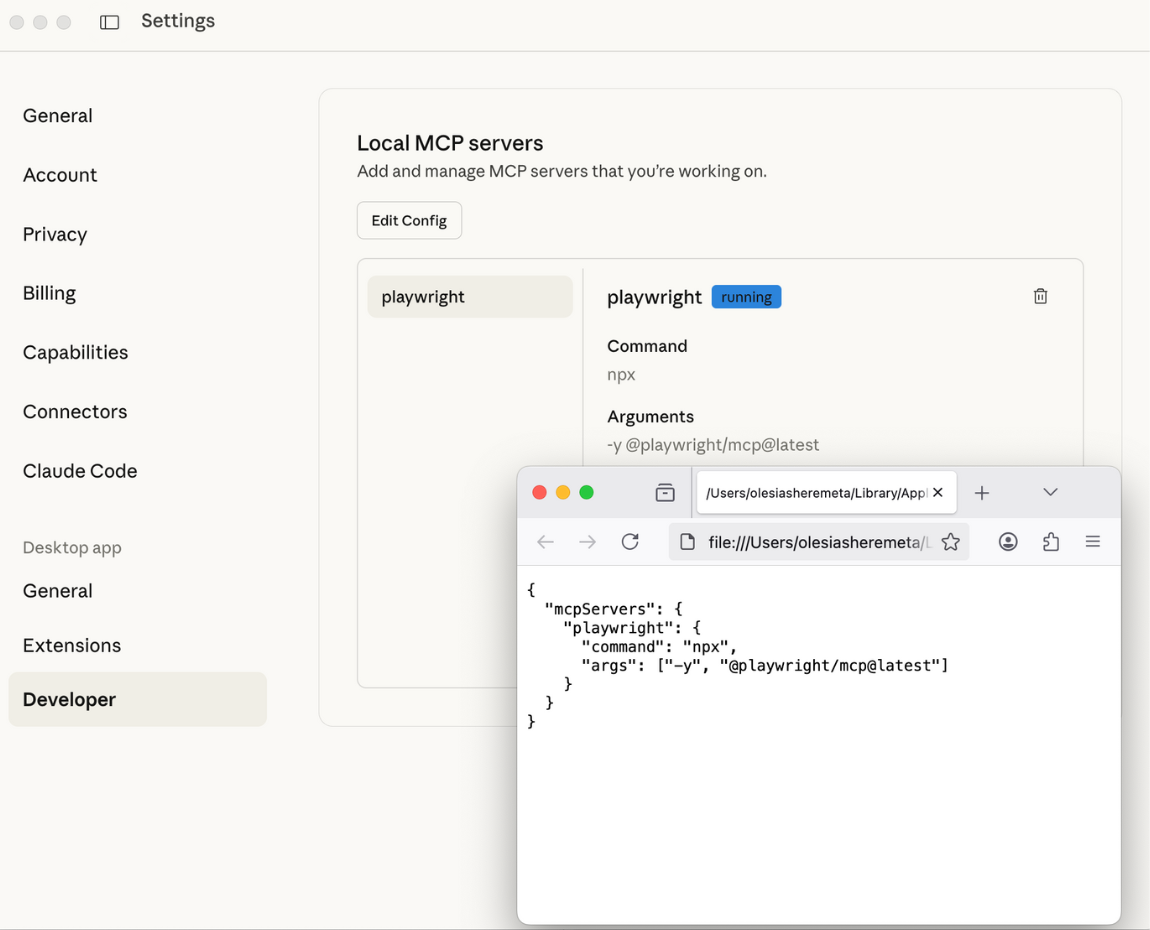
Task: Click the browser forward arrow
Action: [587, 542]
